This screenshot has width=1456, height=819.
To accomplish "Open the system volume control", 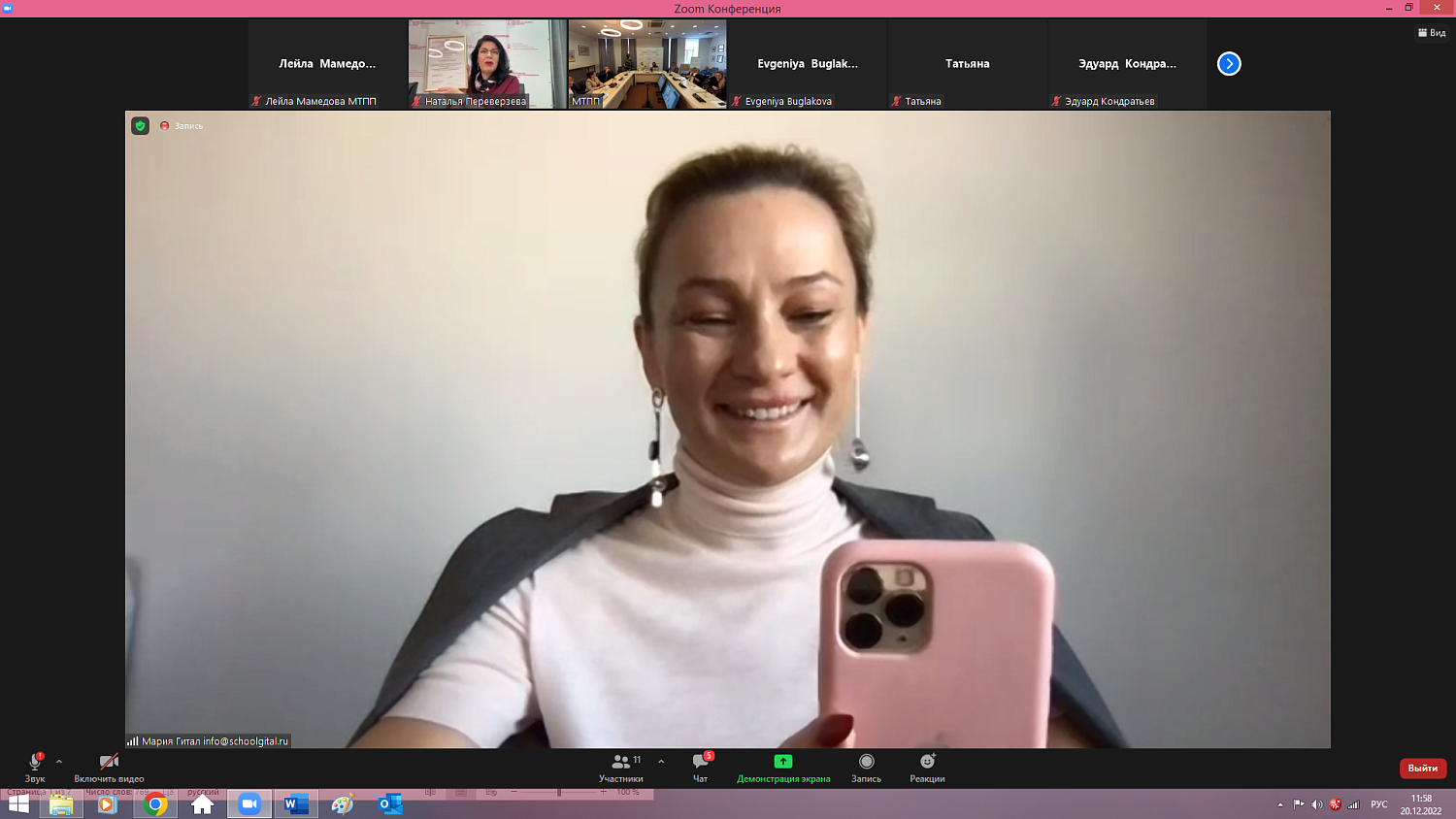I will coord(1317,804).
